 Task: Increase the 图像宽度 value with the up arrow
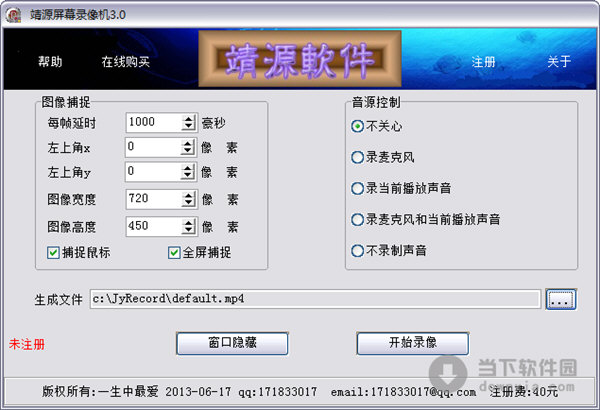pyautogui.click(x=188, y=195)
